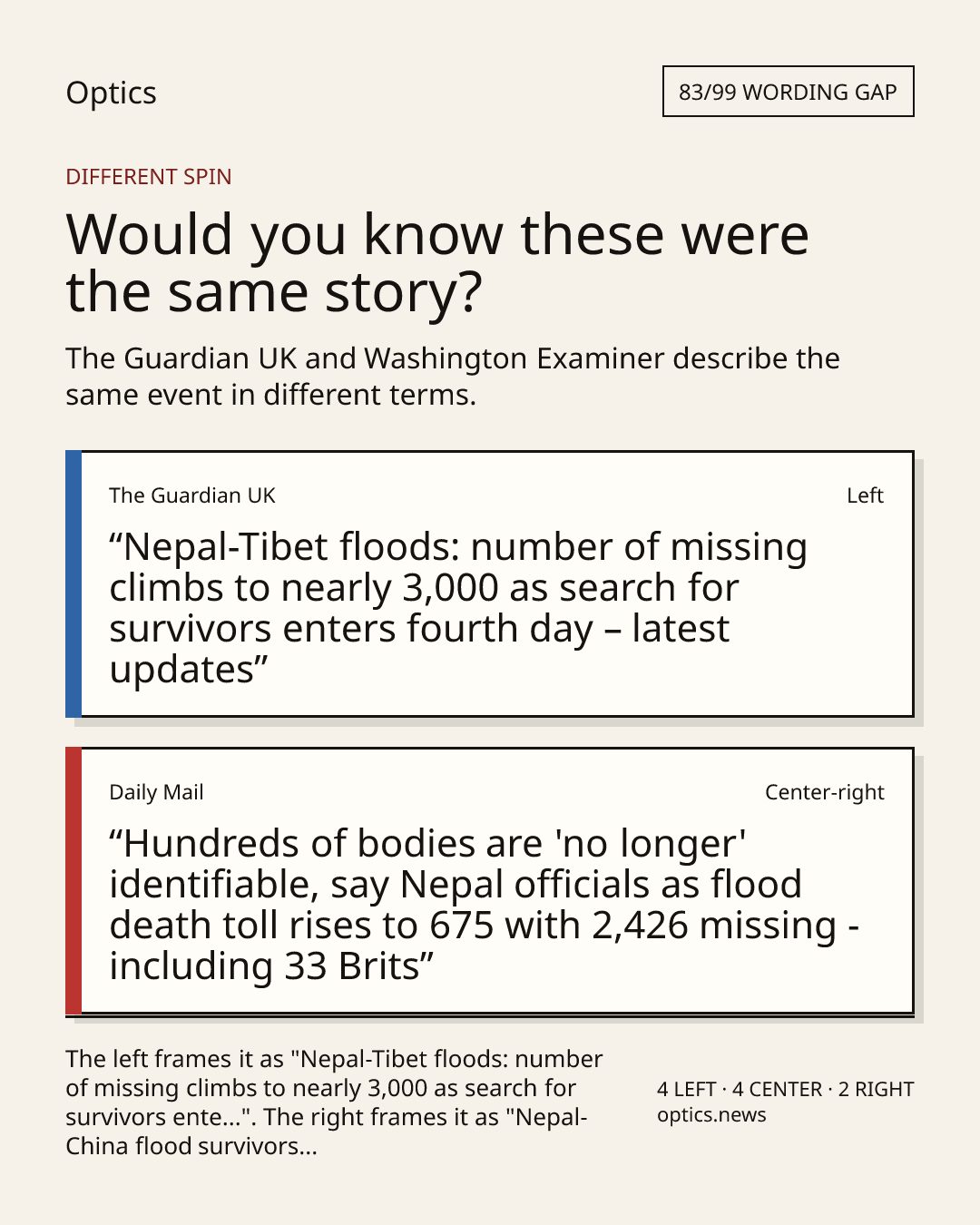Click the 83/99 WORDING GAP badge
The height and width of the screenshot is (1225, 980).
pos(788,92)
